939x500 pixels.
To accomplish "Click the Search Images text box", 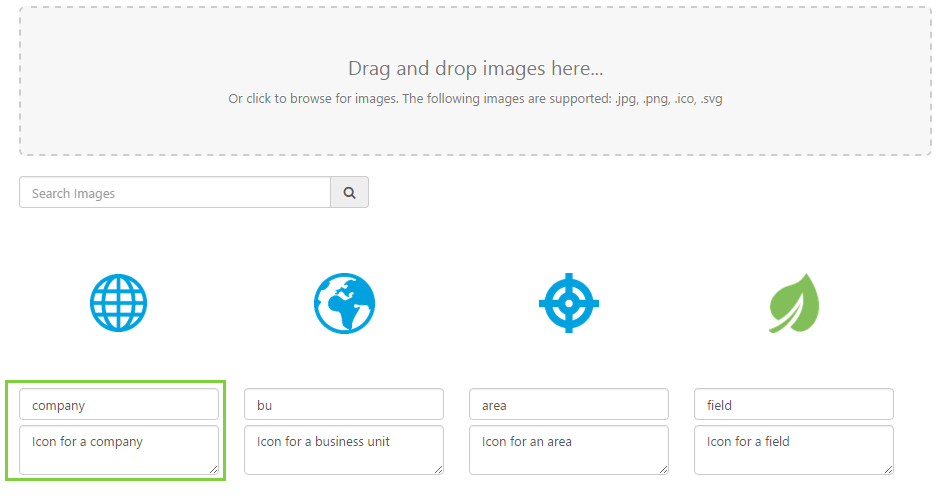I will tap(175, 193).
